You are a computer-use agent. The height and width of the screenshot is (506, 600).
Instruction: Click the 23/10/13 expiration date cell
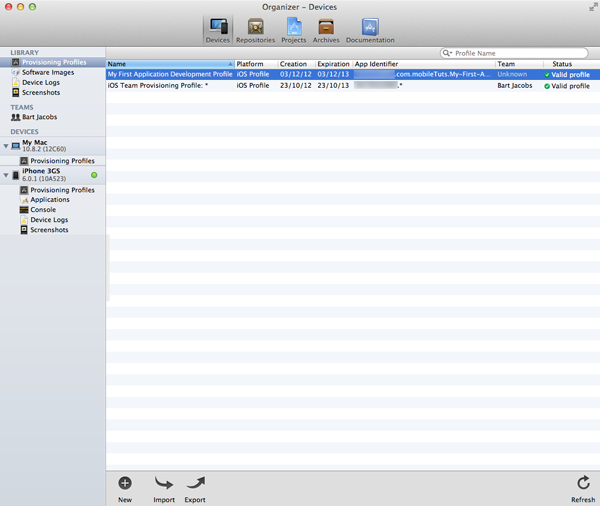333,85
